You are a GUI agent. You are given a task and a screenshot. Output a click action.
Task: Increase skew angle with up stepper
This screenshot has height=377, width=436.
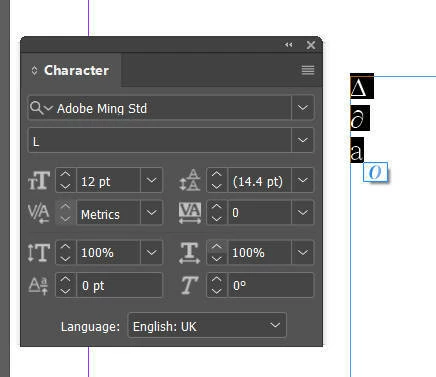(x=217, y=279)
